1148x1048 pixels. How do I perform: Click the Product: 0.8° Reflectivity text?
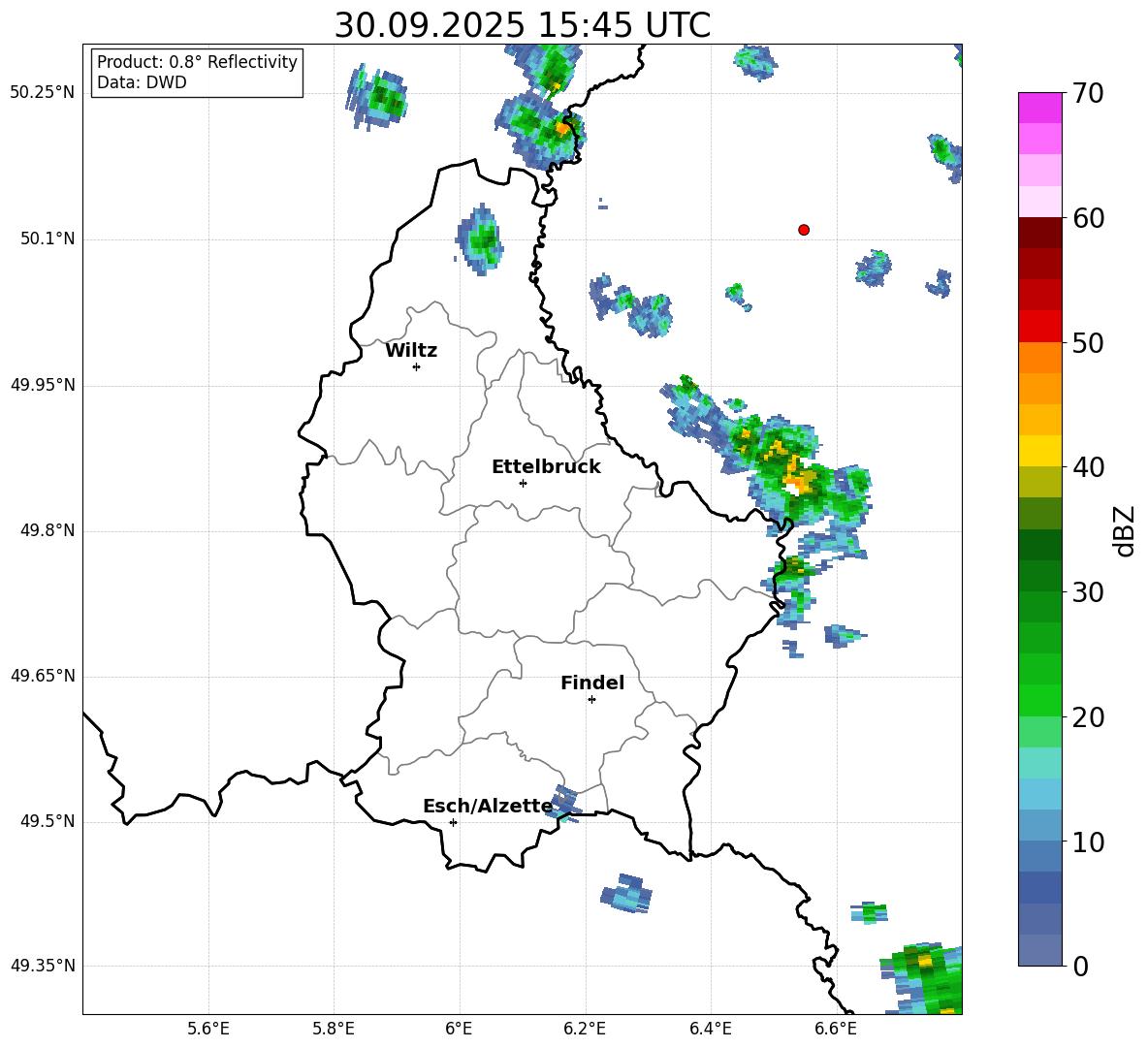[197, 62]
